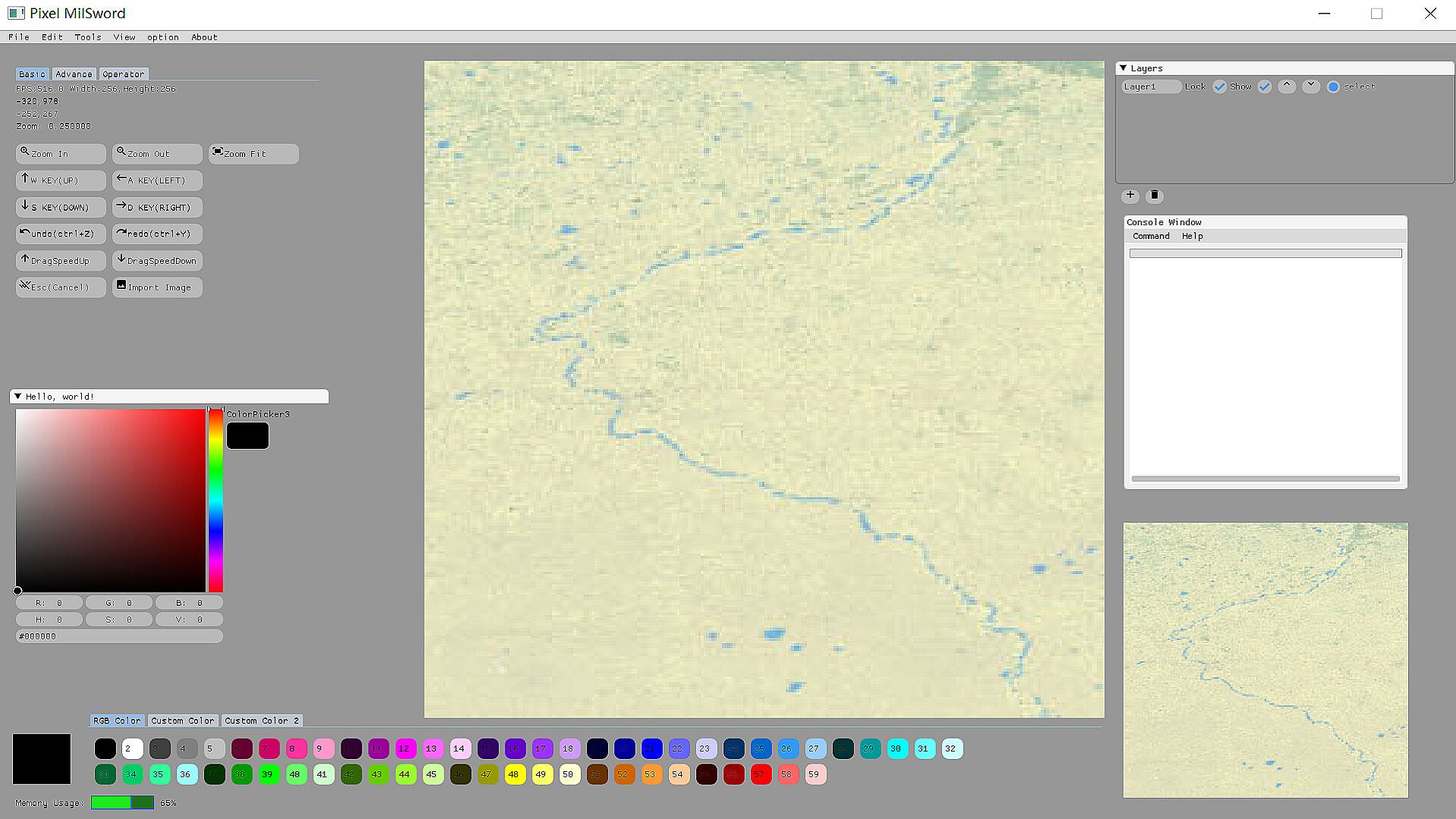Open the Tools menu
The image size is (1456, 819).
click(87, 37)
